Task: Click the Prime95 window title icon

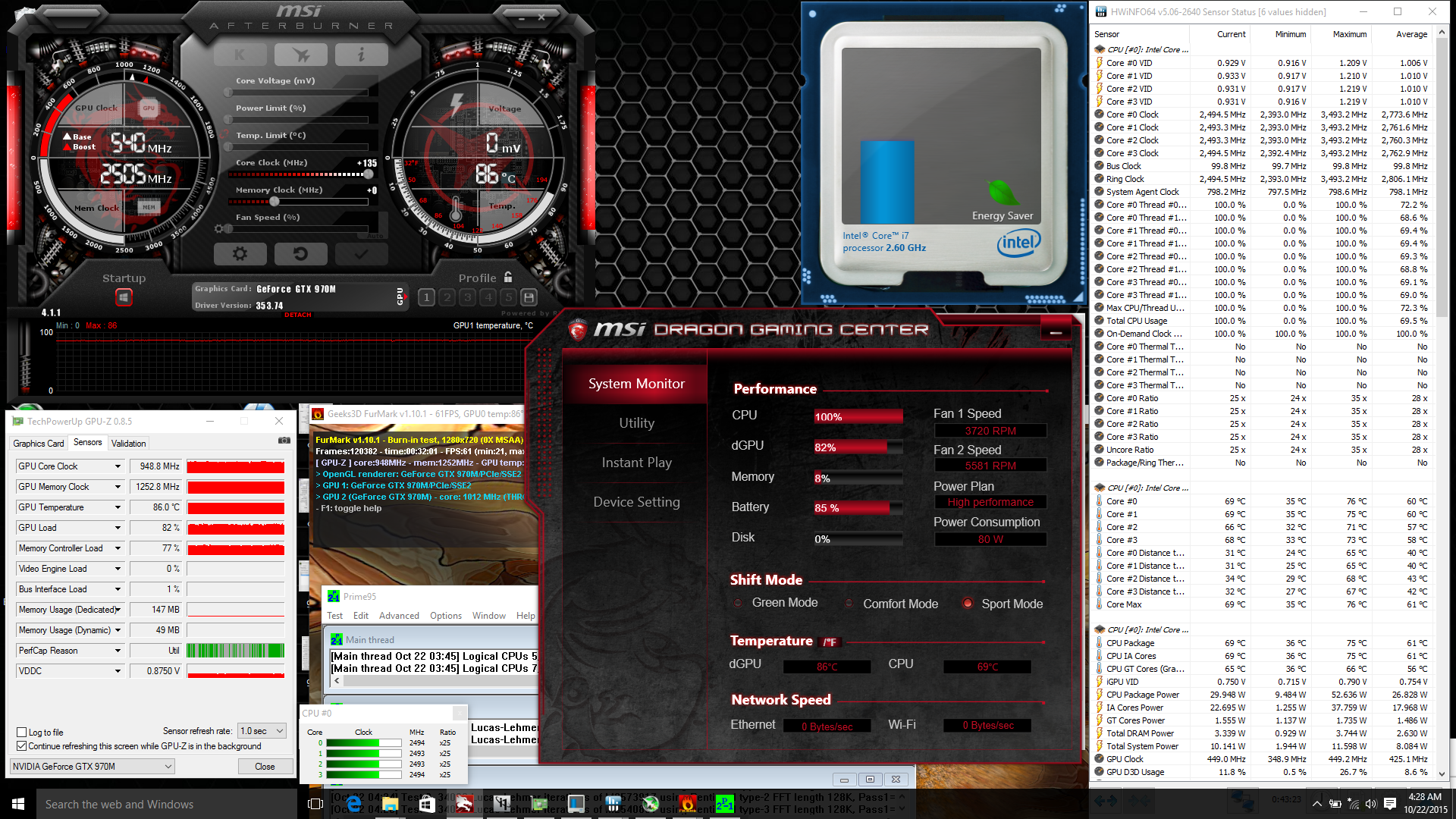Action: [x=334, y=597]
